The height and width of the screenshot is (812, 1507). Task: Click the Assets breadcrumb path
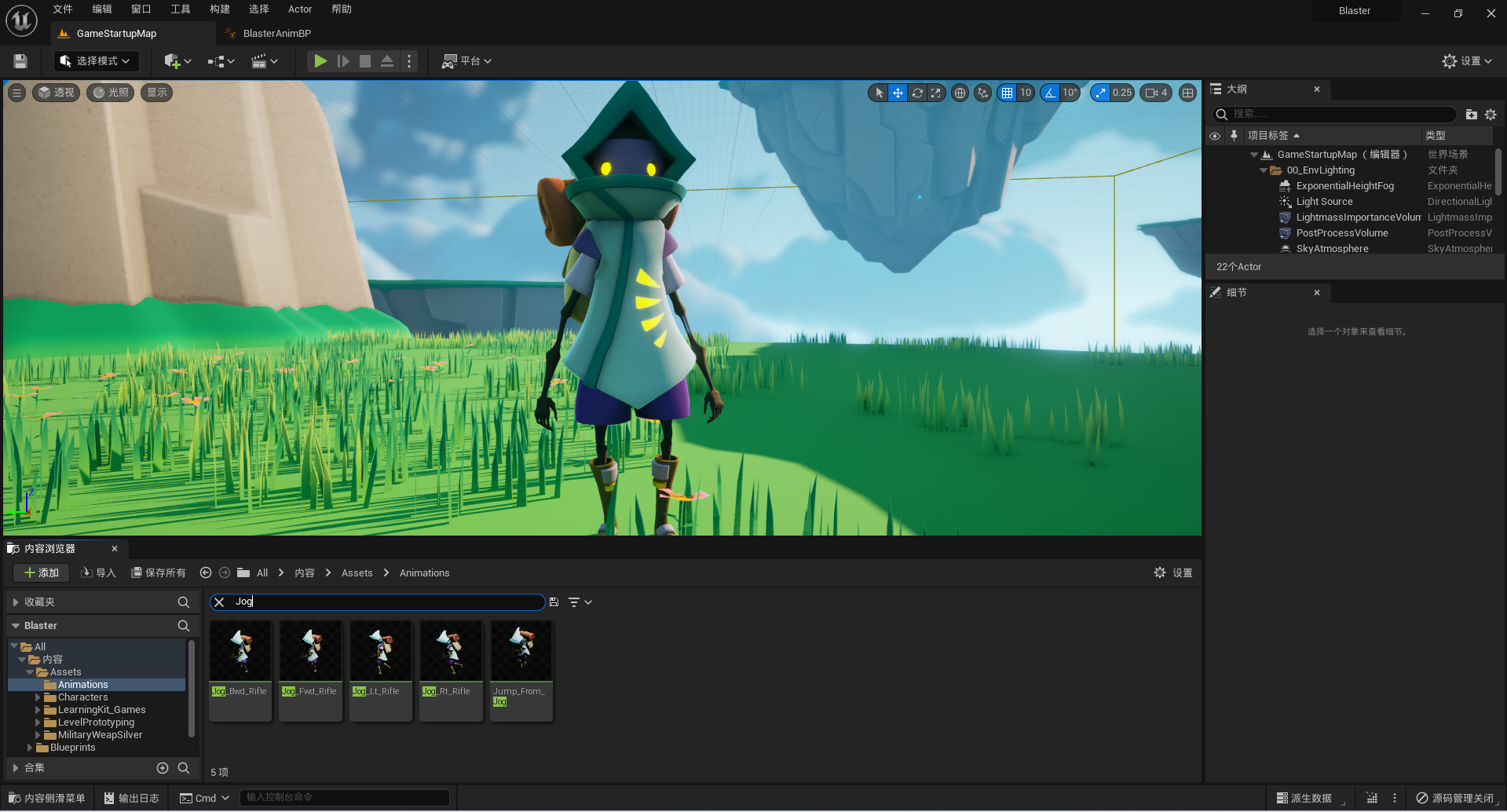point(357,573)
